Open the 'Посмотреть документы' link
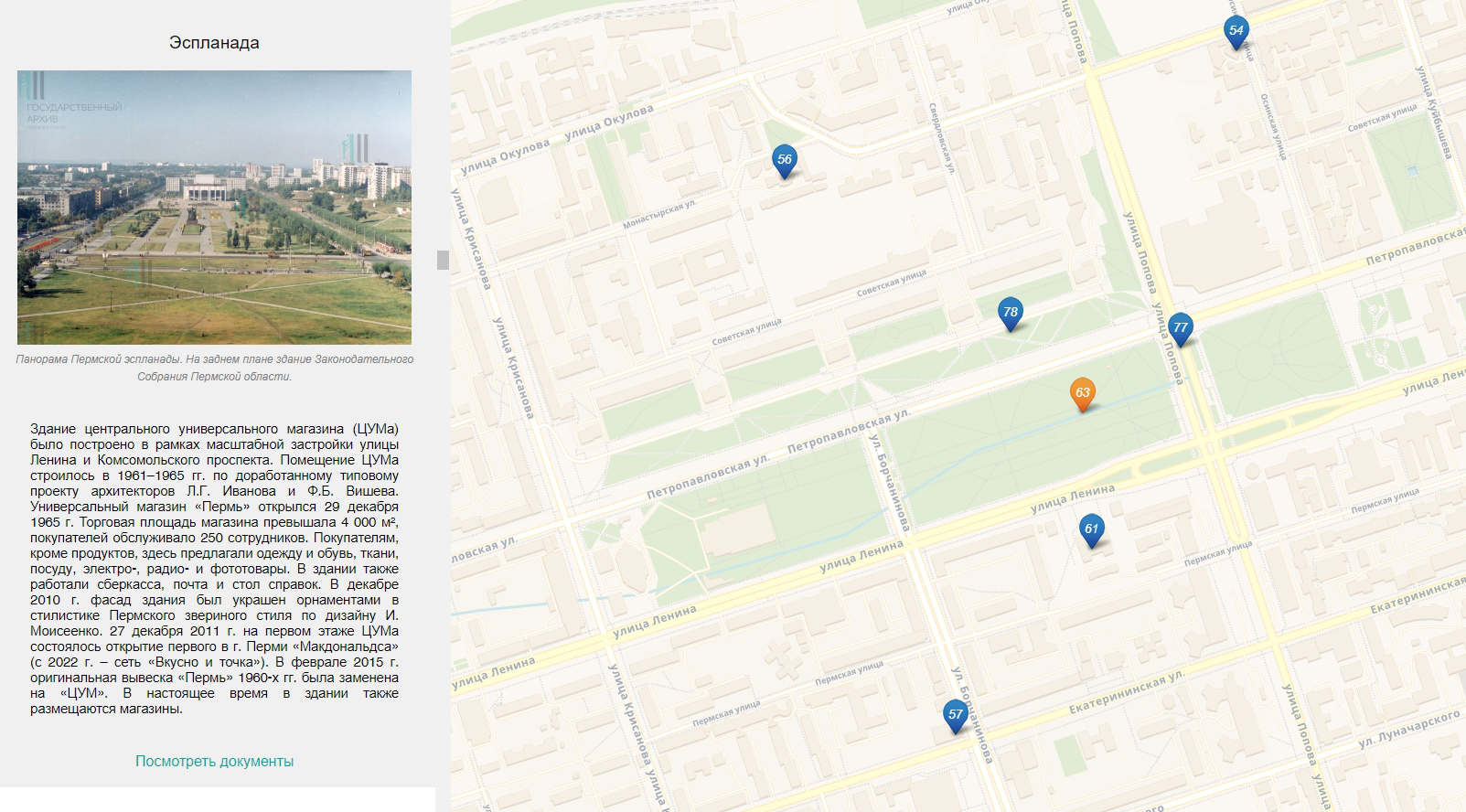Viewport: 1466px width, 812px height. click(214, 761)
